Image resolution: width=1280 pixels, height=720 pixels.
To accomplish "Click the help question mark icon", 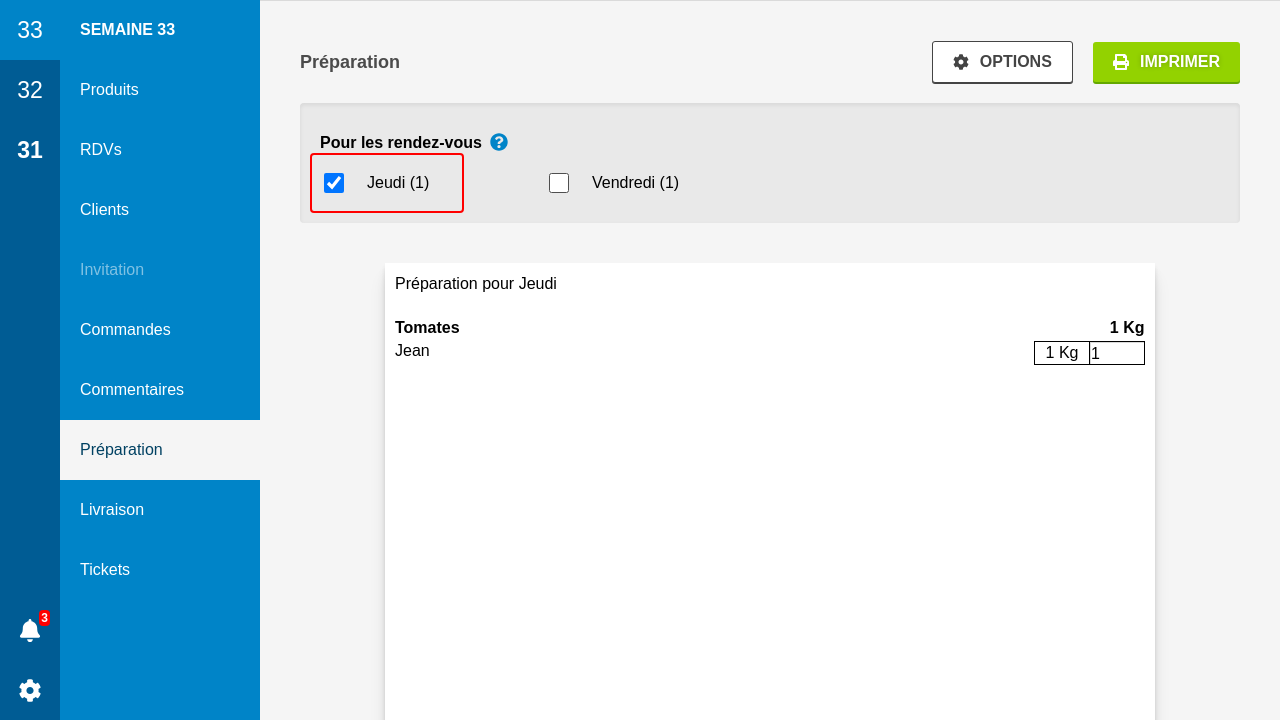I will [499, 142].
